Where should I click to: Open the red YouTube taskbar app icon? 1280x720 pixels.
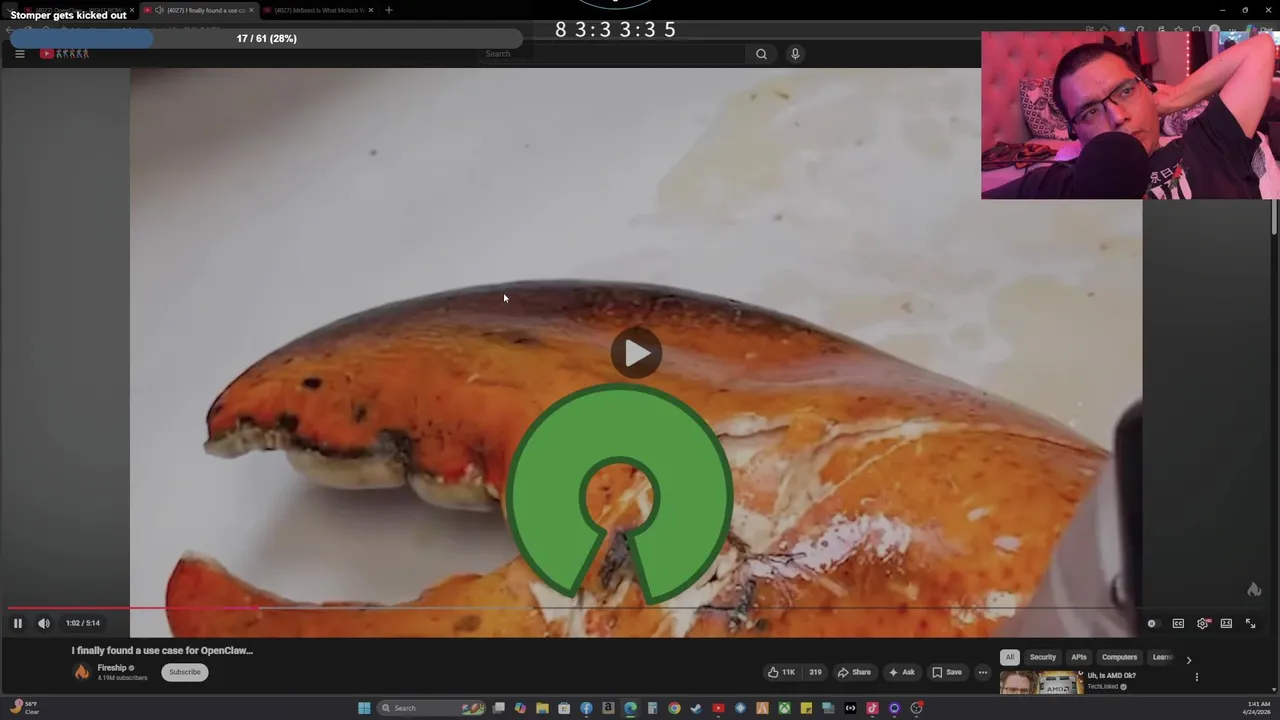tap(718, 708)
